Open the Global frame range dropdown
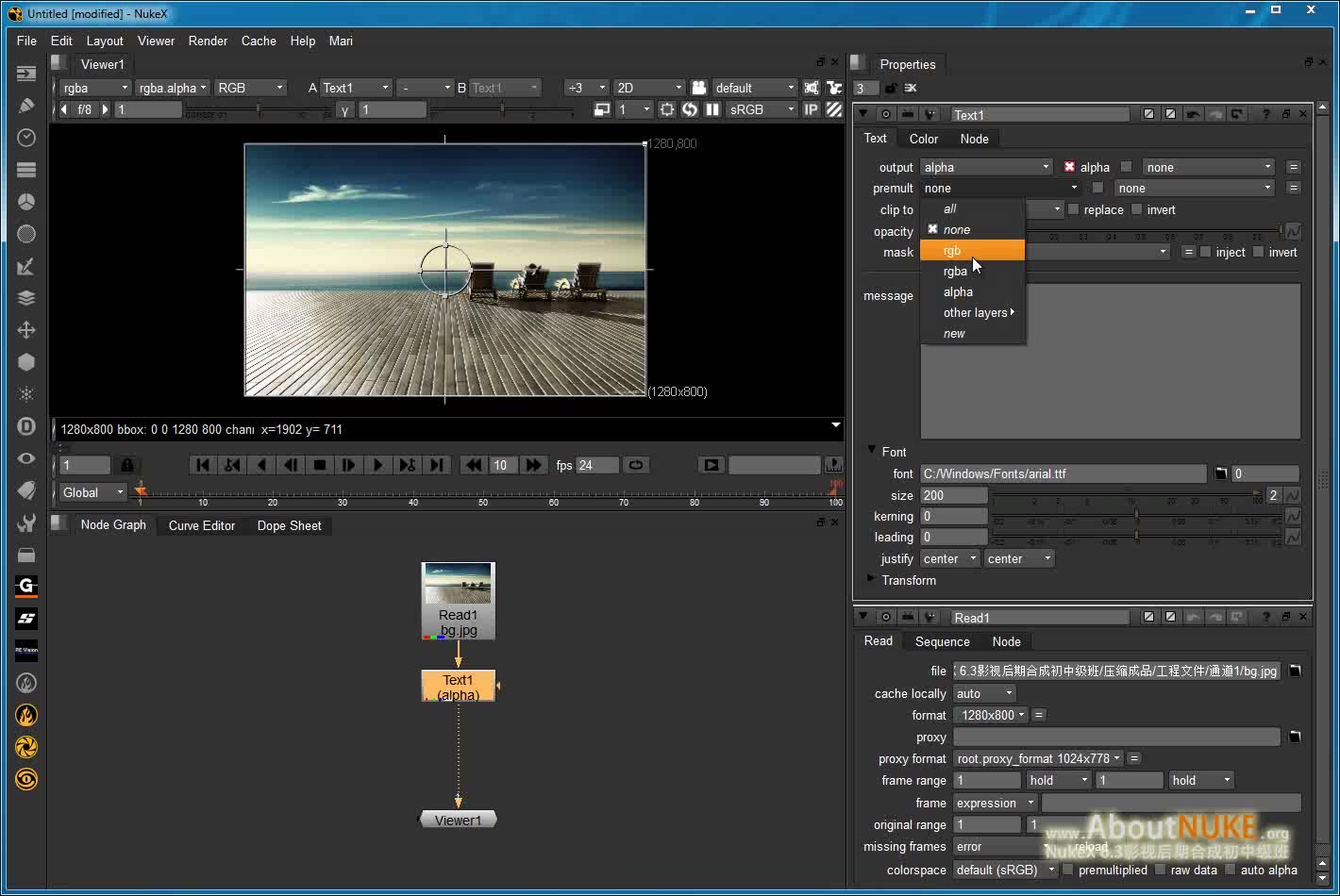This screenshot has width=1340, height=896. coord(92,492)
